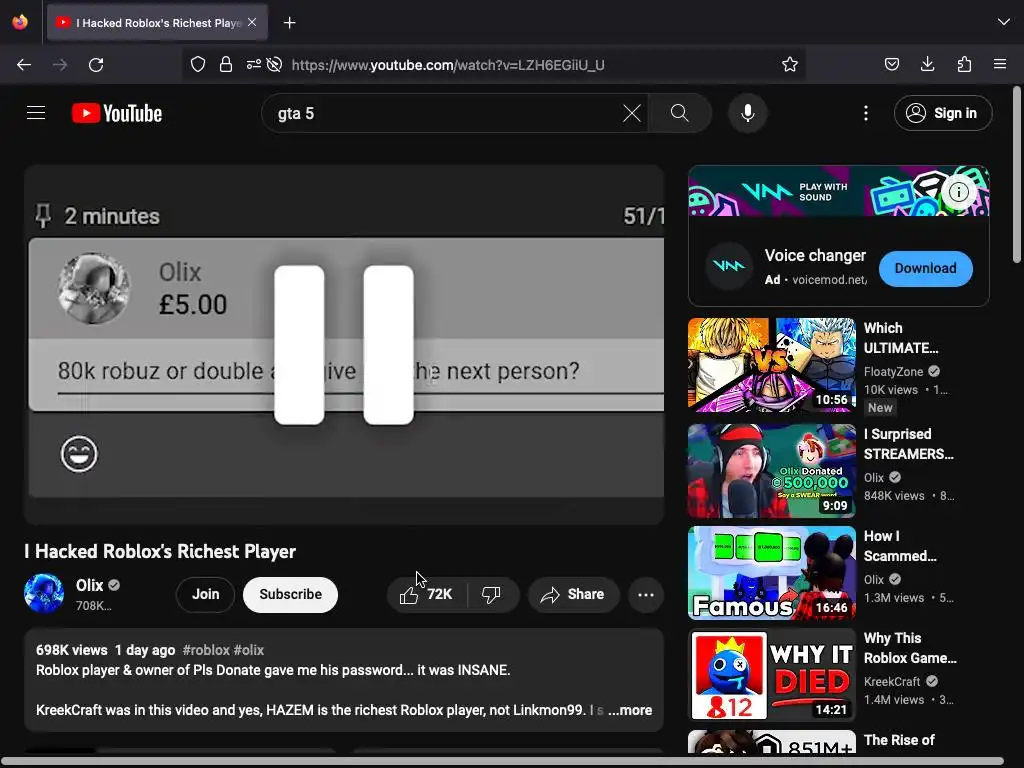Open the 'Why This Roblox Game...' thumbnail
The image size is (1024, 768).
771,675
